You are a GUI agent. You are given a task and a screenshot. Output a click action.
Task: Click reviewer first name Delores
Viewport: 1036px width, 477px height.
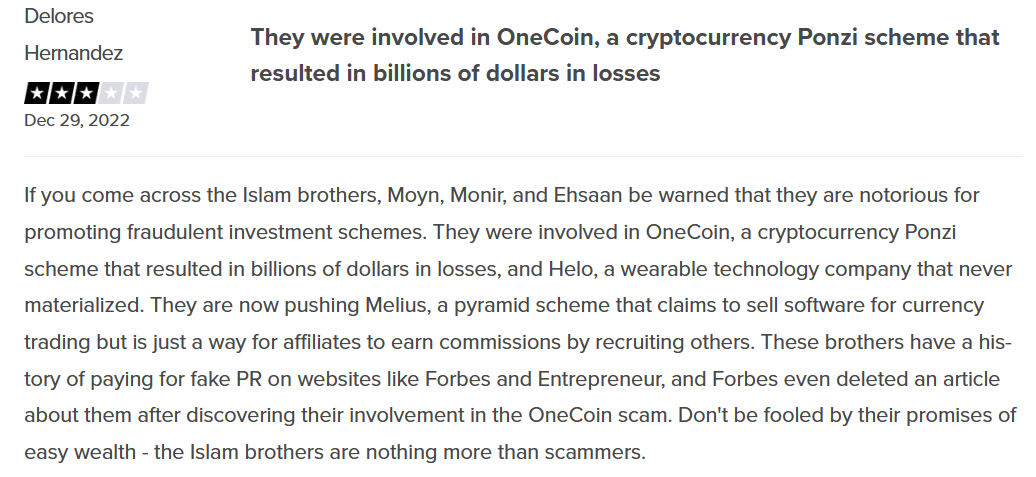[x=59, y=17]
